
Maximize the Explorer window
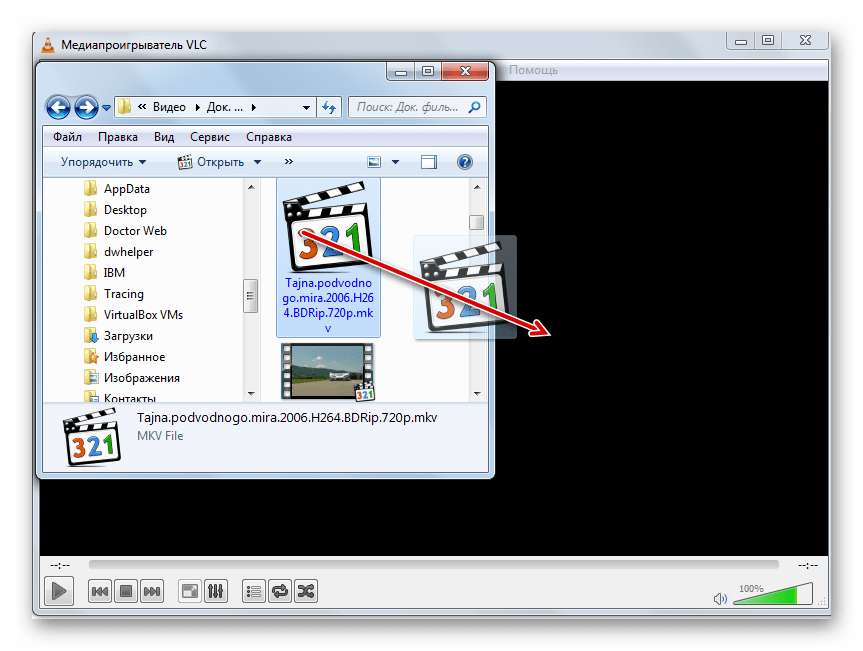pos(428,71)
